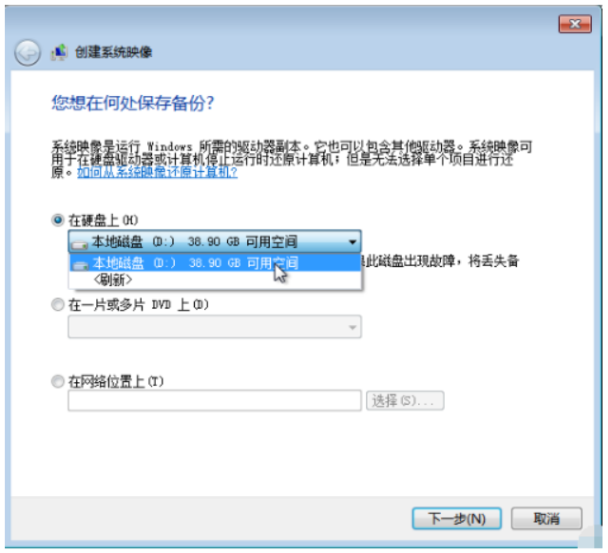Click the Create System Image wizard icon
Screen dimensions: 608x553
(x=59, y=52)
